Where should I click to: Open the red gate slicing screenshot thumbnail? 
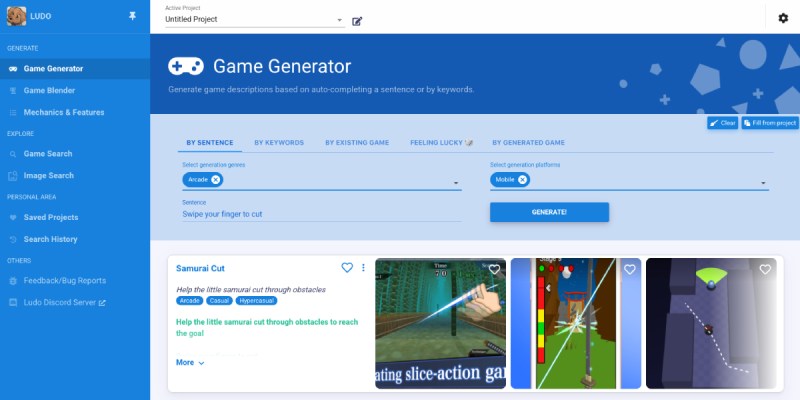576,323
